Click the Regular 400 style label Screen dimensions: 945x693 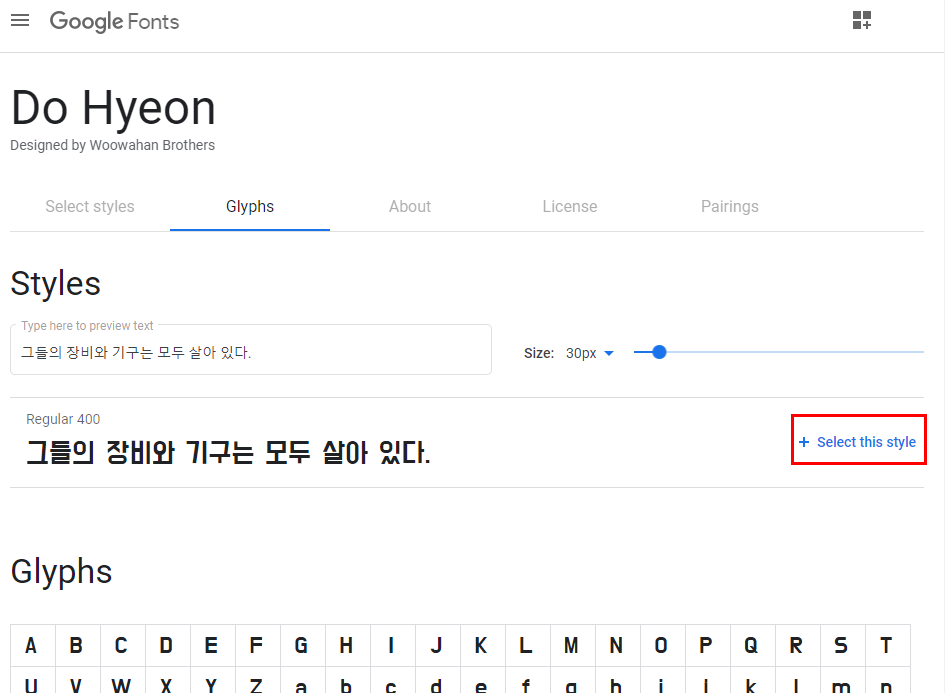[x=63, y=419]
